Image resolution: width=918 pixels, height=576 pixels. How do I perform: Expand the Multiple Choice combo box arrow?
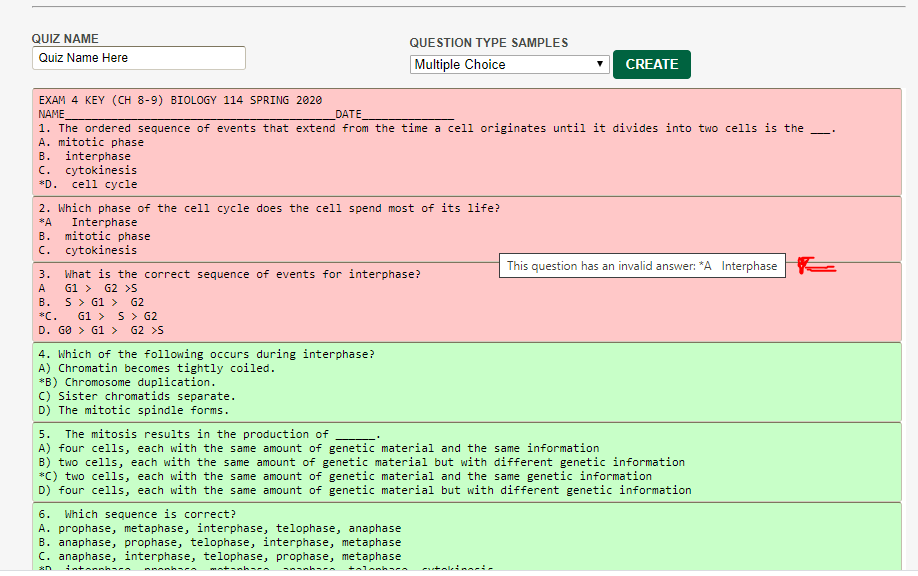(600, 63)
